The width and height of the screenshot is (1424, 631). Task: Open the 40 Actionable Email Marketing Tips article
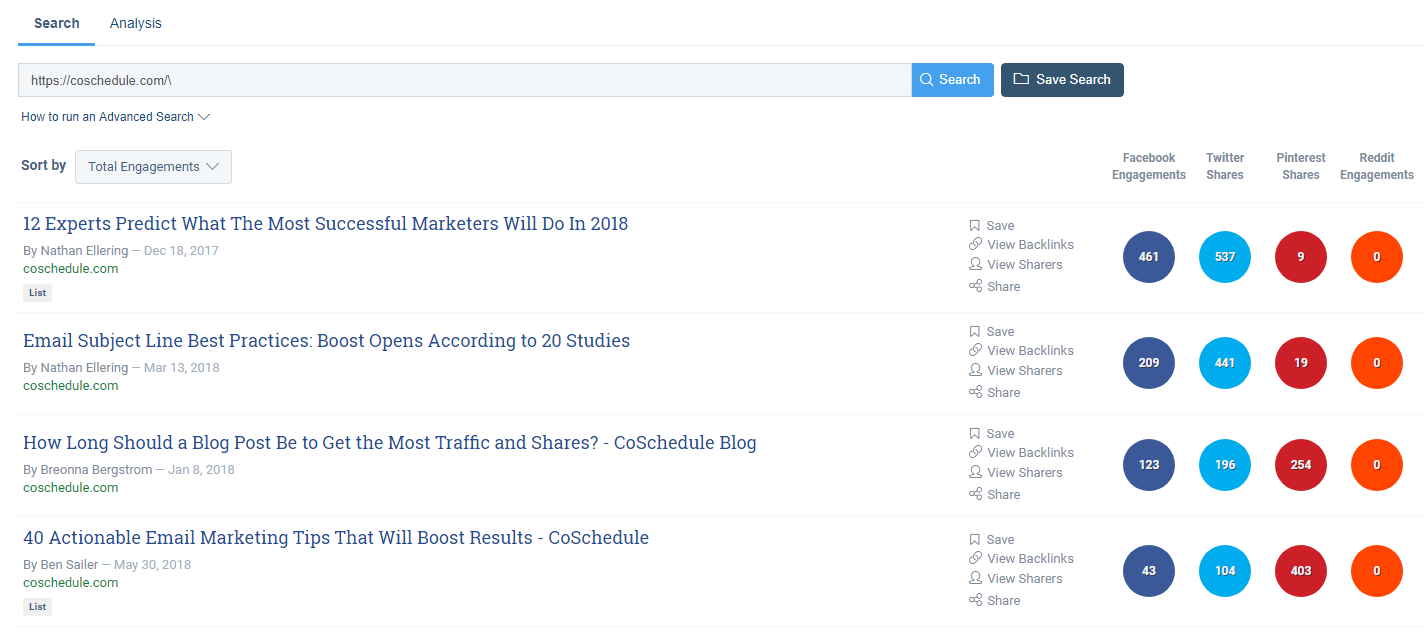(x=336, y=538)
